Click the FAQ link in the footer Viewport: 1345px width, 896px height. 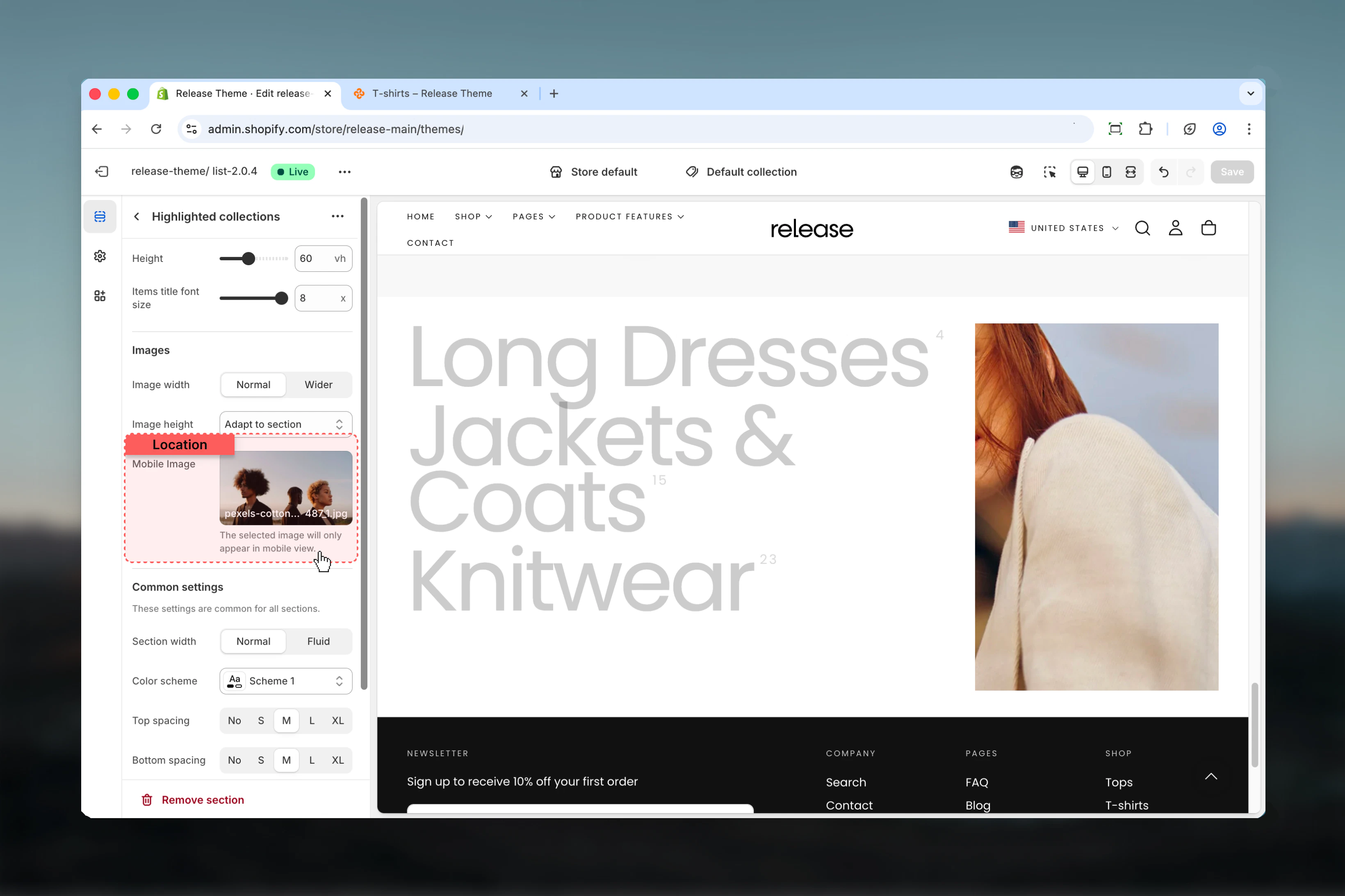pos(976,782)
